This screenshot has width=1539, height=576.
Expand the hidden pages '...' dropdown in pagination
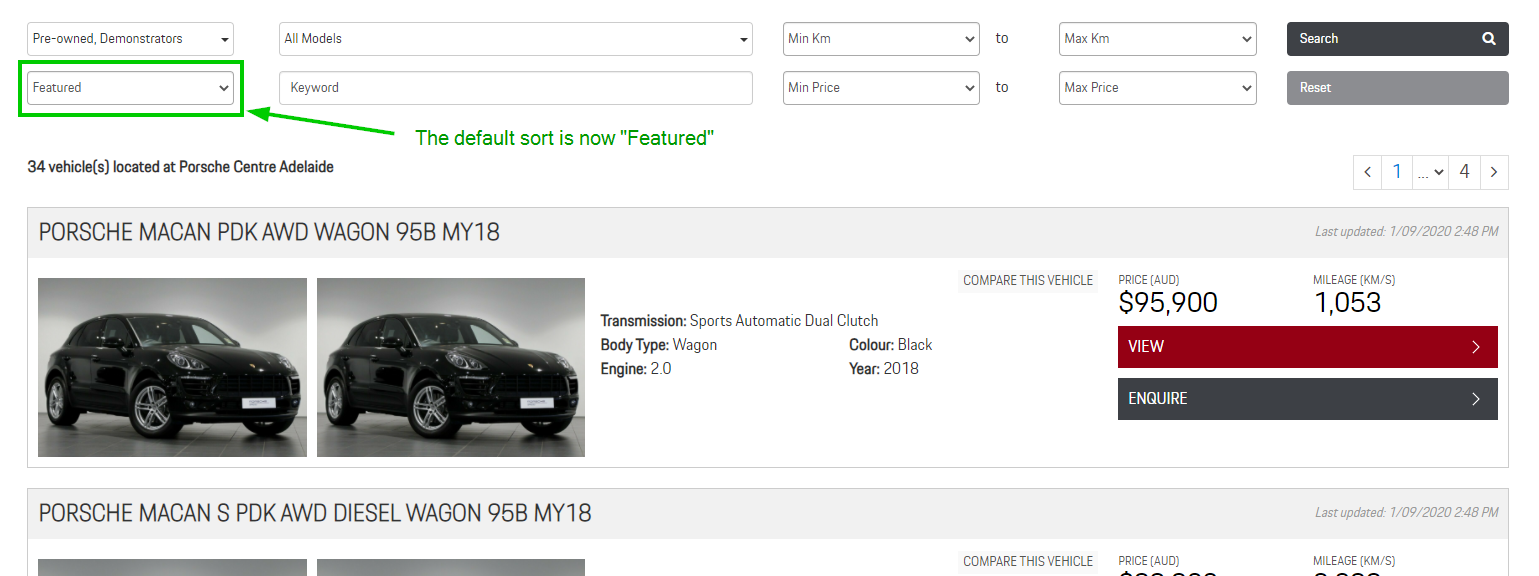point(1429,171)
